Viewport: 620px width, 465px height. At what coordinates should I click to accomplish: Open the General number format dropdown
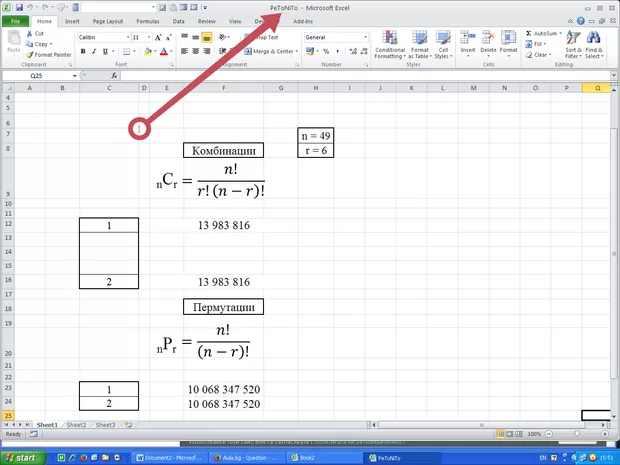tap(365, 37)
